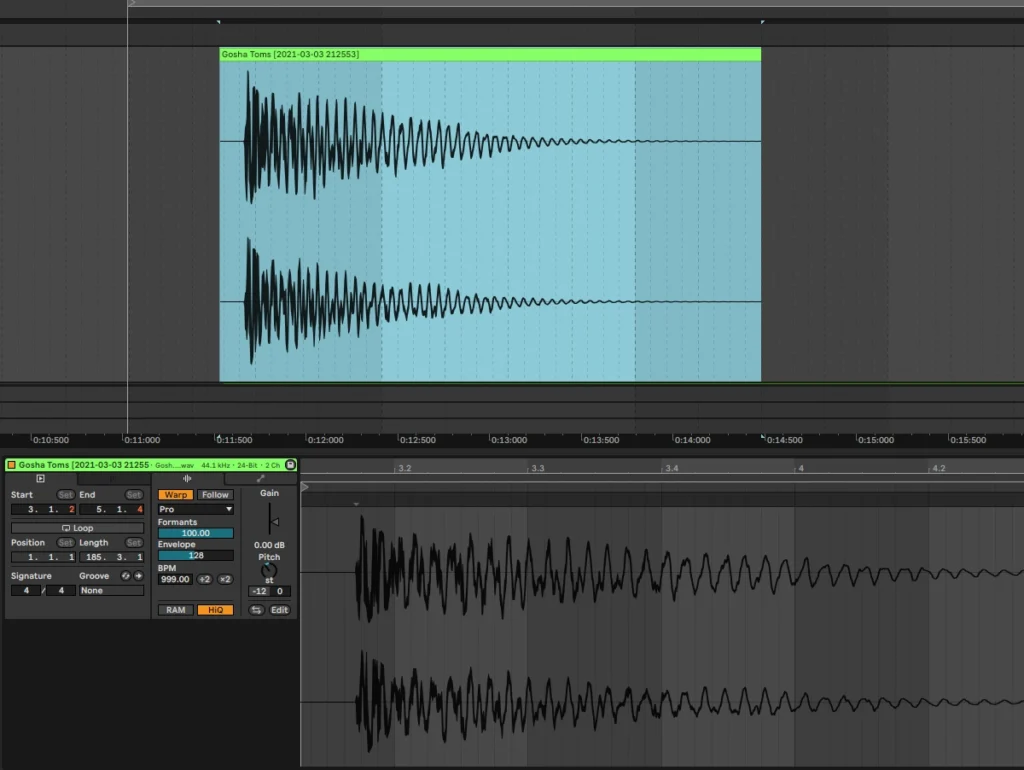Open the Envelopes box tab
Image resolution: width=1024 pixels, height=770 pixels.
pos(260,478)
